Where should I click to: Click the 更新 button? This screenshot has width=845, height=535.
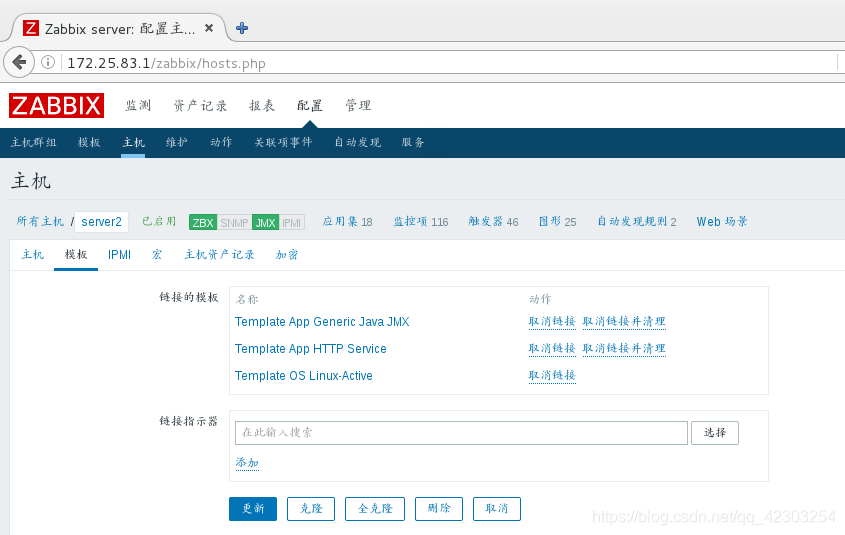pos(253,509)
